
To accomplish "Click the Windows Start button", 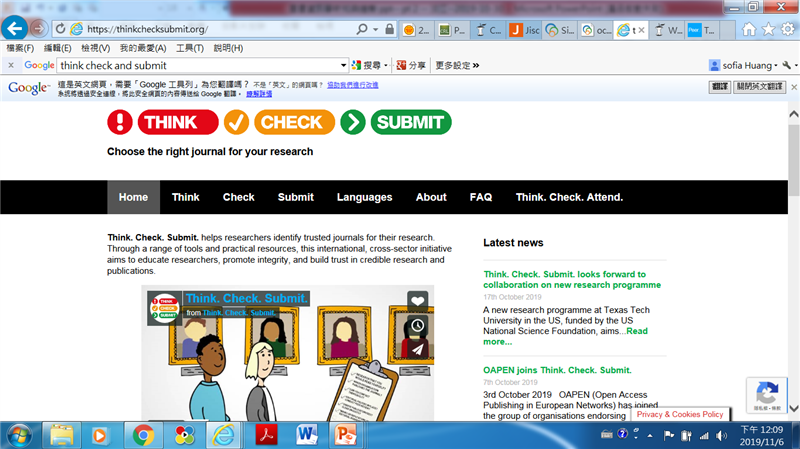I will coord(19,434).
